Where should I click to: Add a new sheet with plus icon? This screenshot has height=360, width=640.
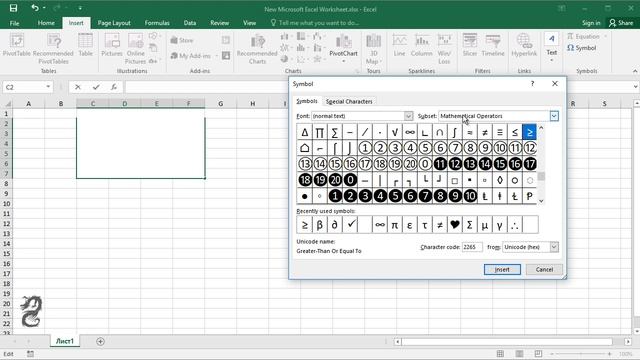(100, 341)
